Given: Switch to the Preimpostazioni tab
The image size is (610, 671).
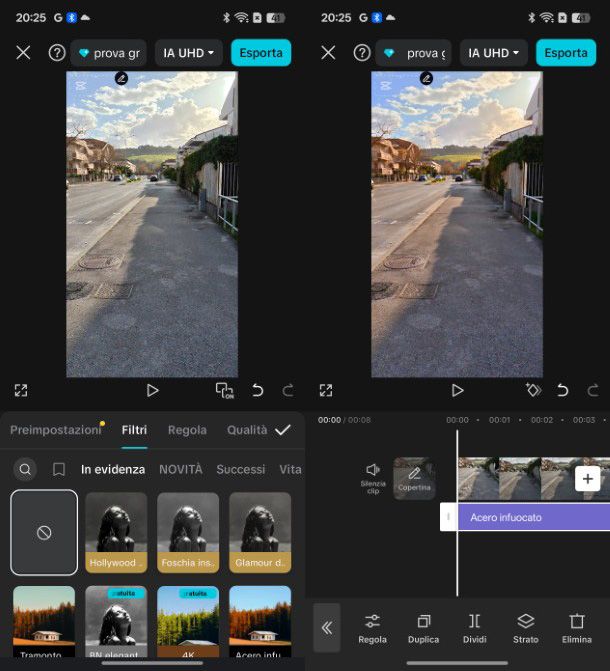Looking at the screenshot, I should click(54, 430).
